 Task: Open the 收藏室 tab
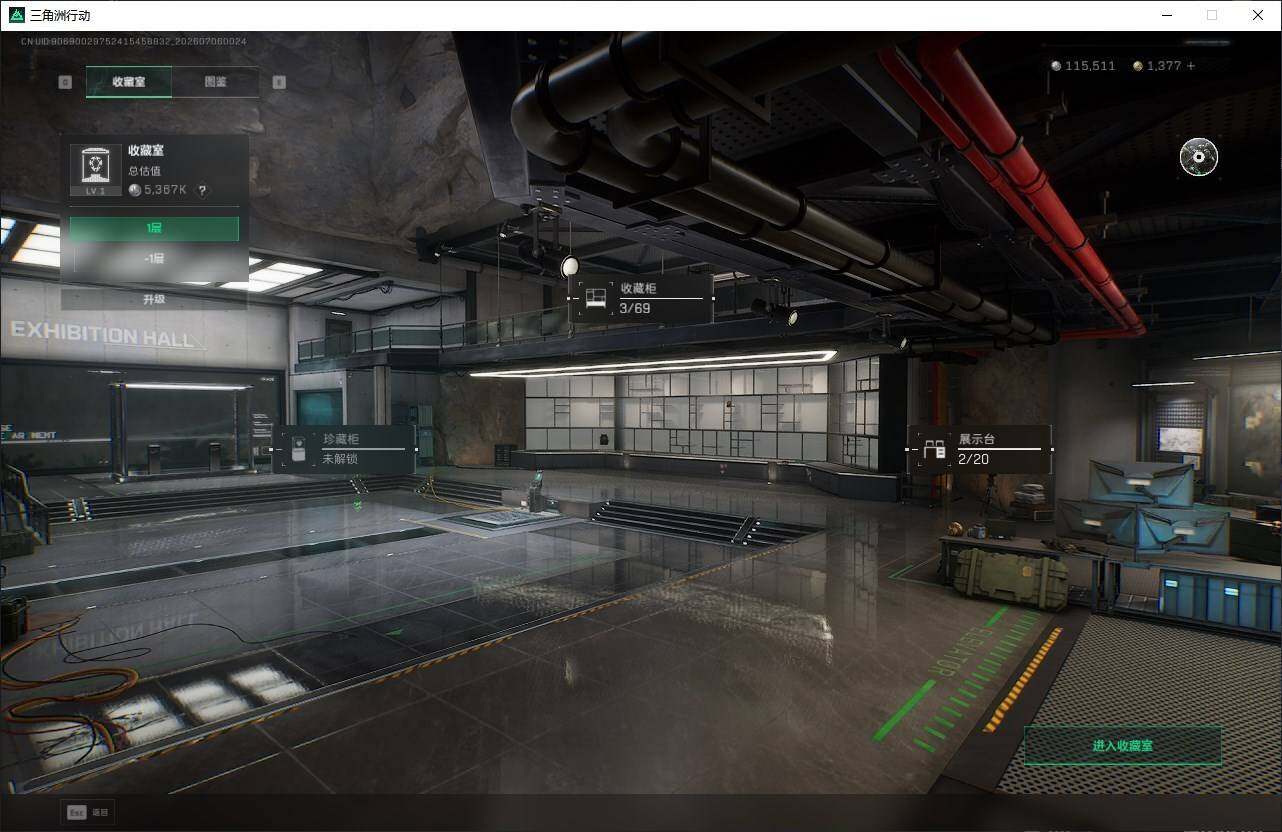pyautogui.click(x=129, y=82)
